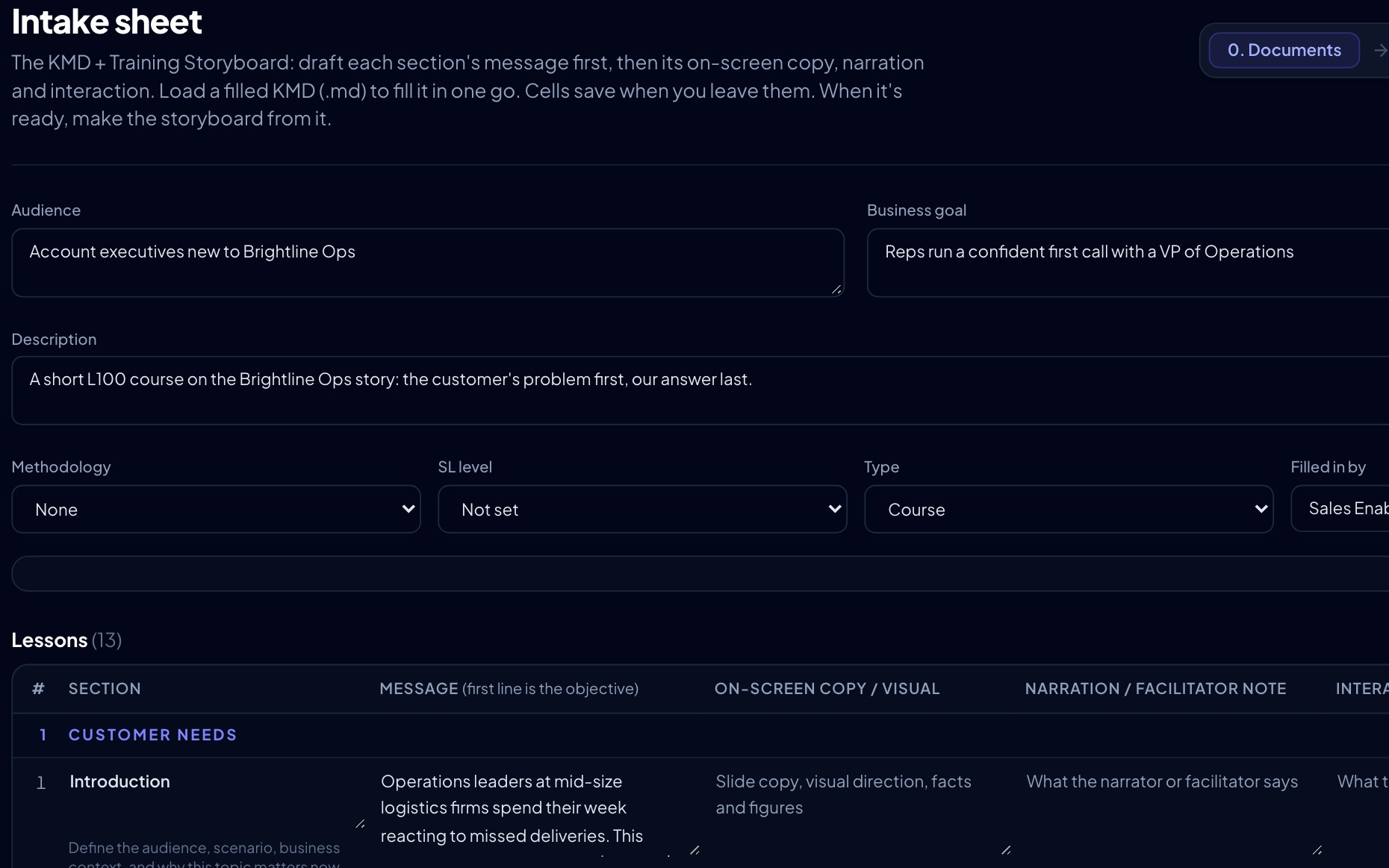1389x868 pixels.
Task: Open the 0. Documents step
Action: 1284,50
